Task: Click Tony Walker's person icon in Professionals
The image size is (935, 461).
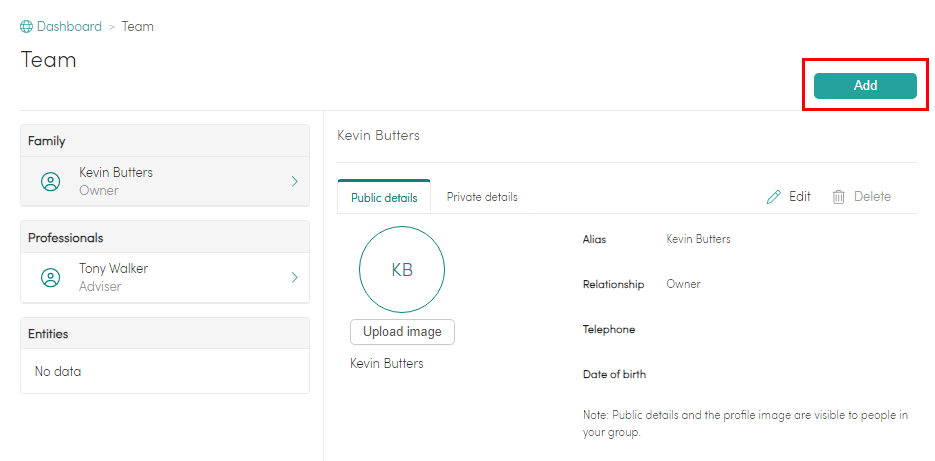Action: [50, 278]
